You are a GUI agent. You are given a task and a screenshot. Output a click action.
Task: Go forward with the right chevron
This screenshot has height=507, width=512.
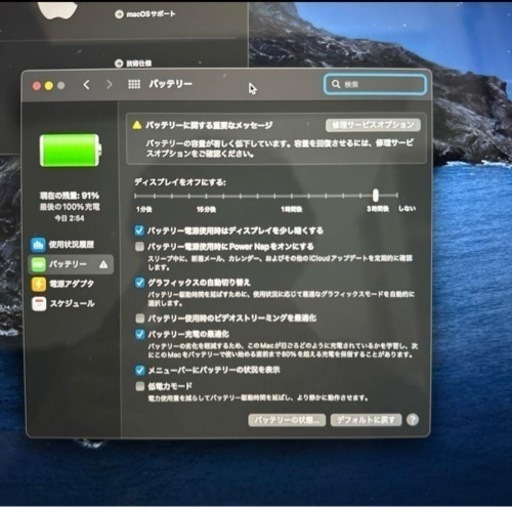click(109, 85)
